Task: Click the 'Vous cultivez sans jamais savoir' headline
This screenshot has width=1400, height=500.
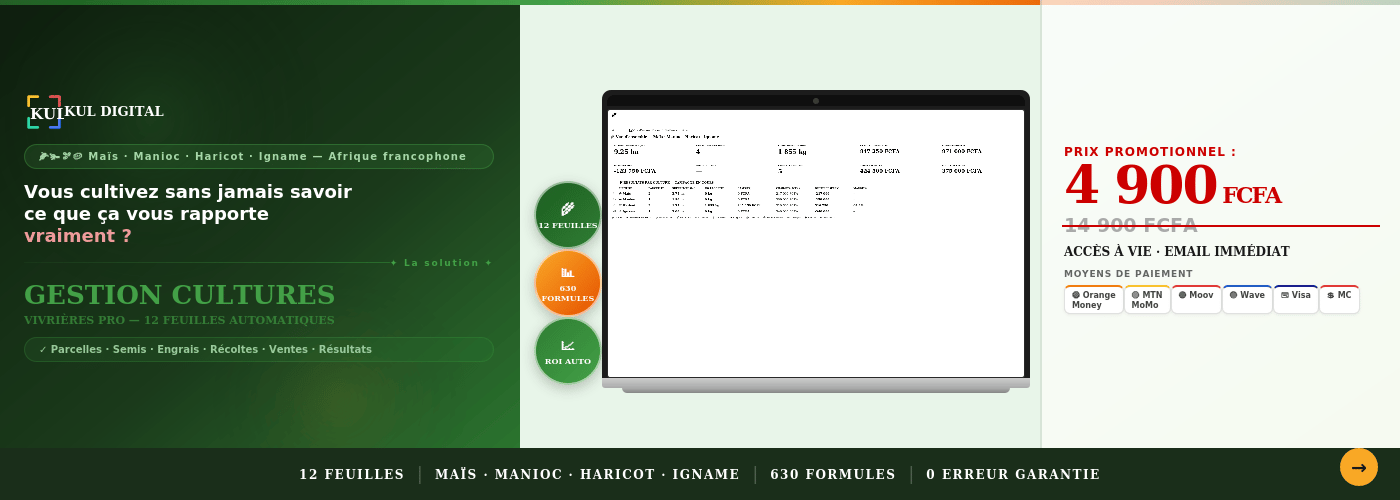Action: point(188,192)
